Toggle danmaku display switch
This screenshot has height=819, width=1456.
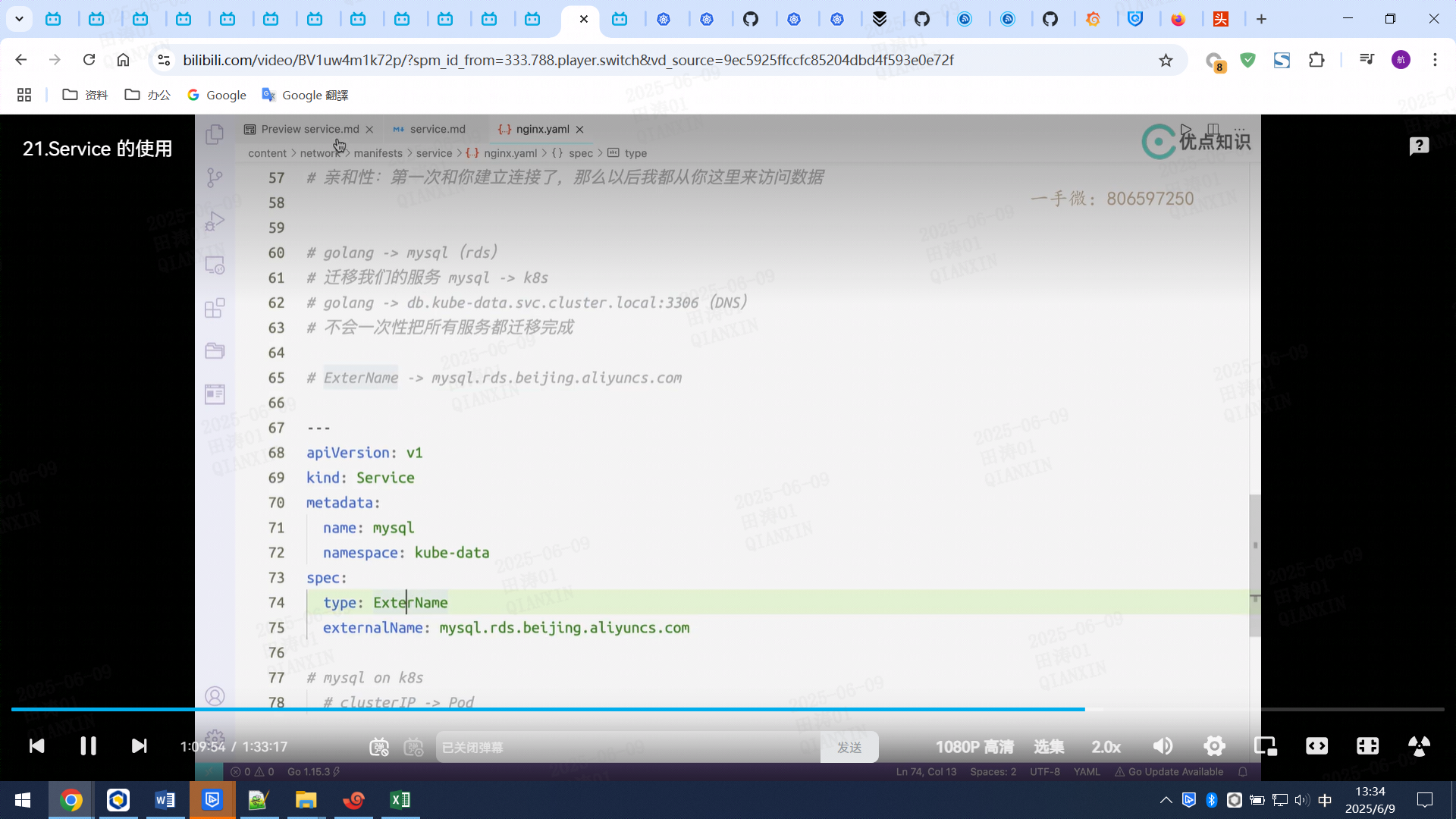click(378, 747)
